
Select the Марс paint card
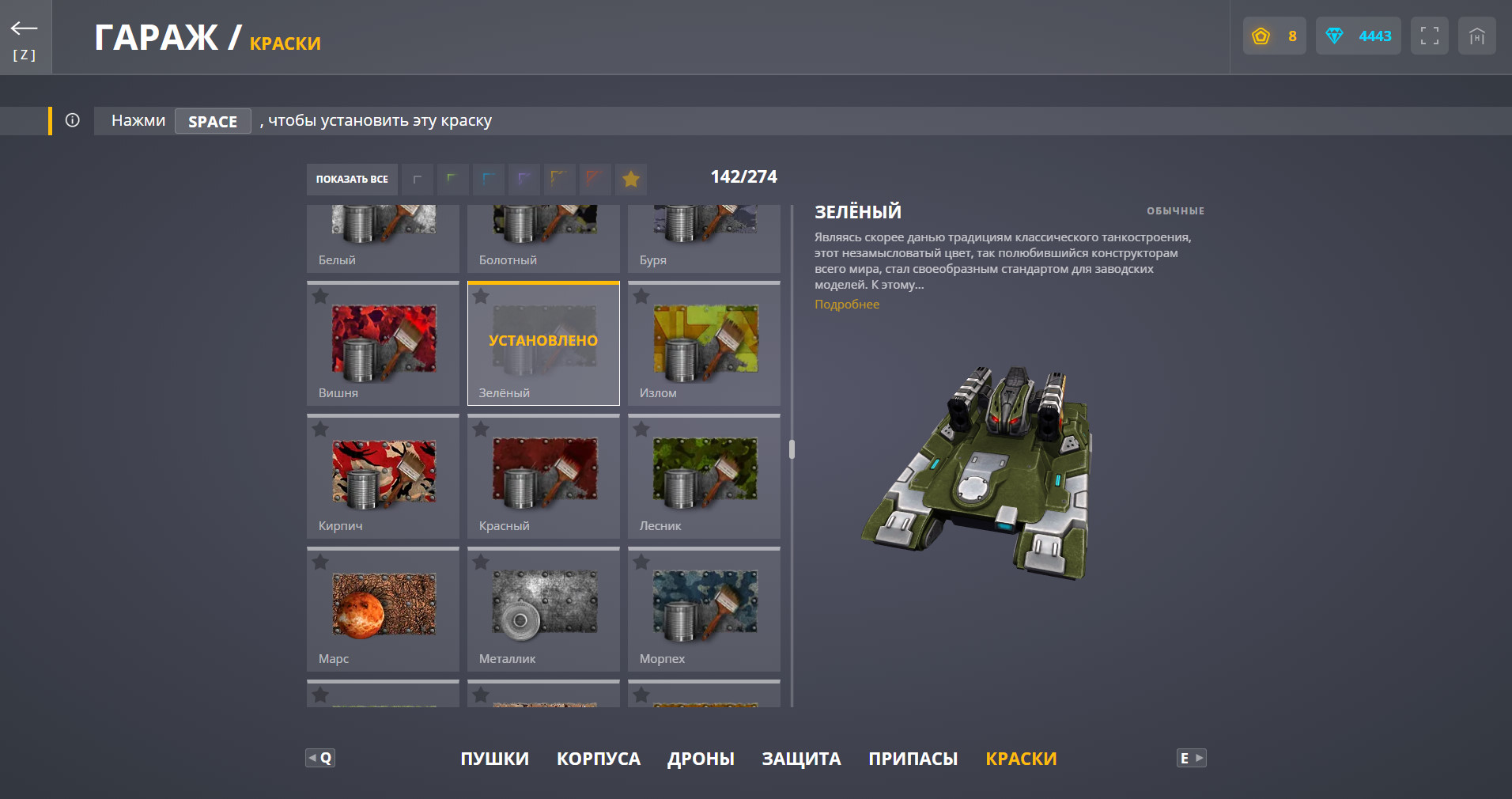click(x=383, y=610)
